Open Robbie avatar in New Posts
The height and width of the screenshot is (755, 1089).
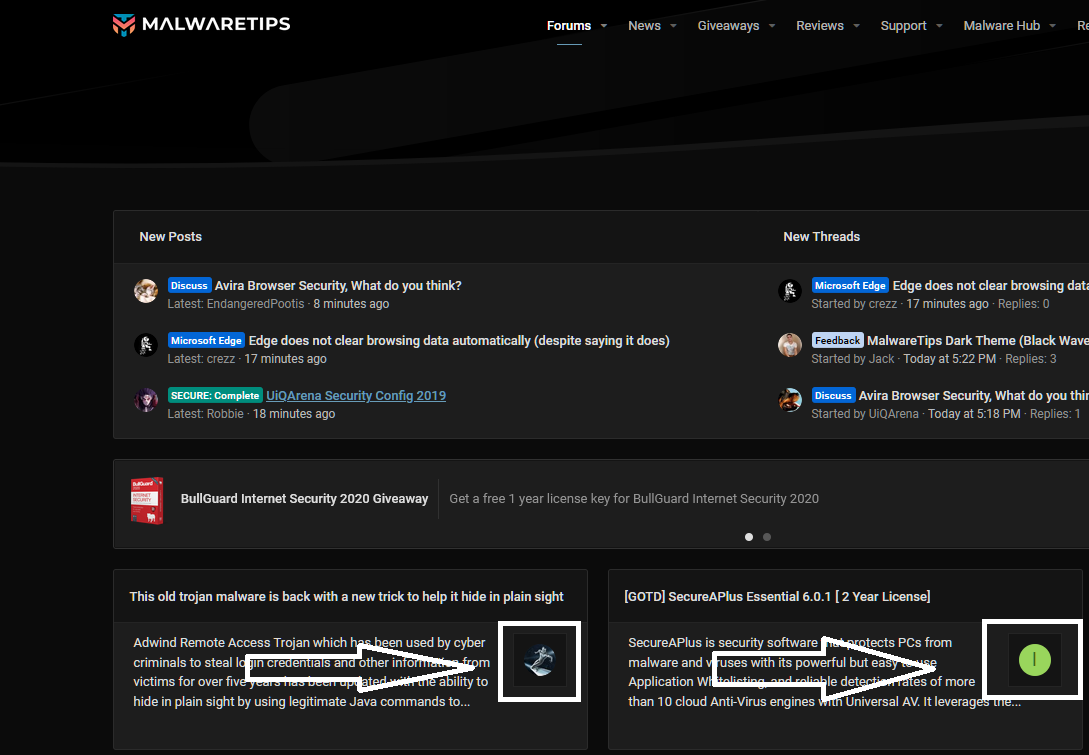tap(146, 400)
